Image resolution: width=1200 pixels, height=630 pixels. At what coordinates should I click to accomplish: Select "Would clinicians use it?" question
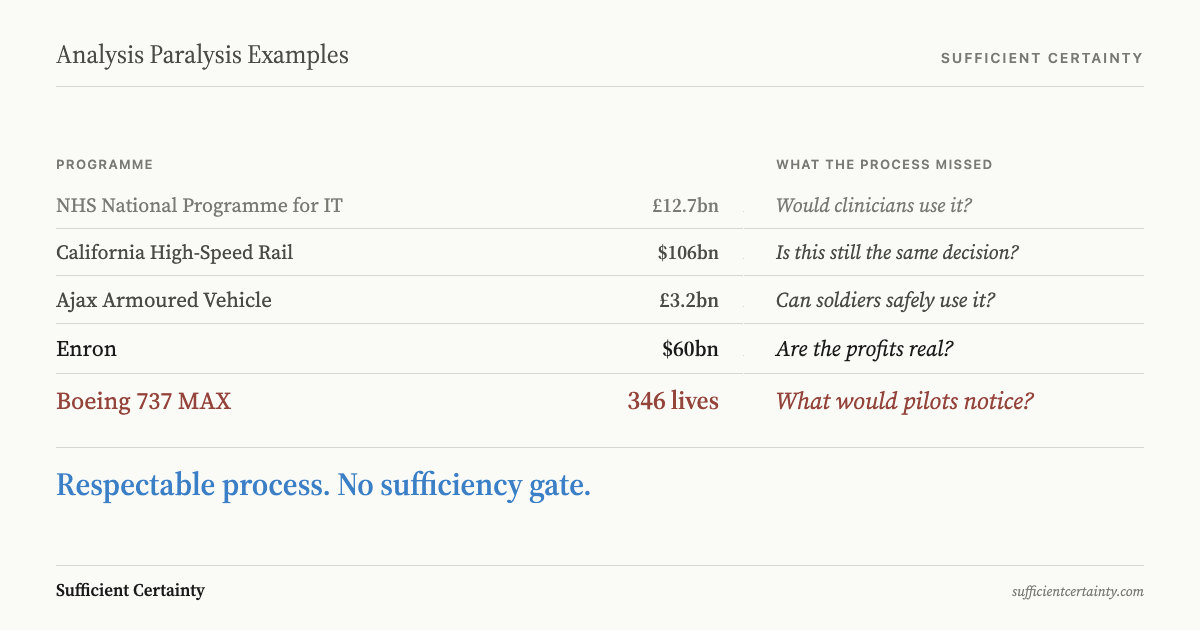(874, 206)
